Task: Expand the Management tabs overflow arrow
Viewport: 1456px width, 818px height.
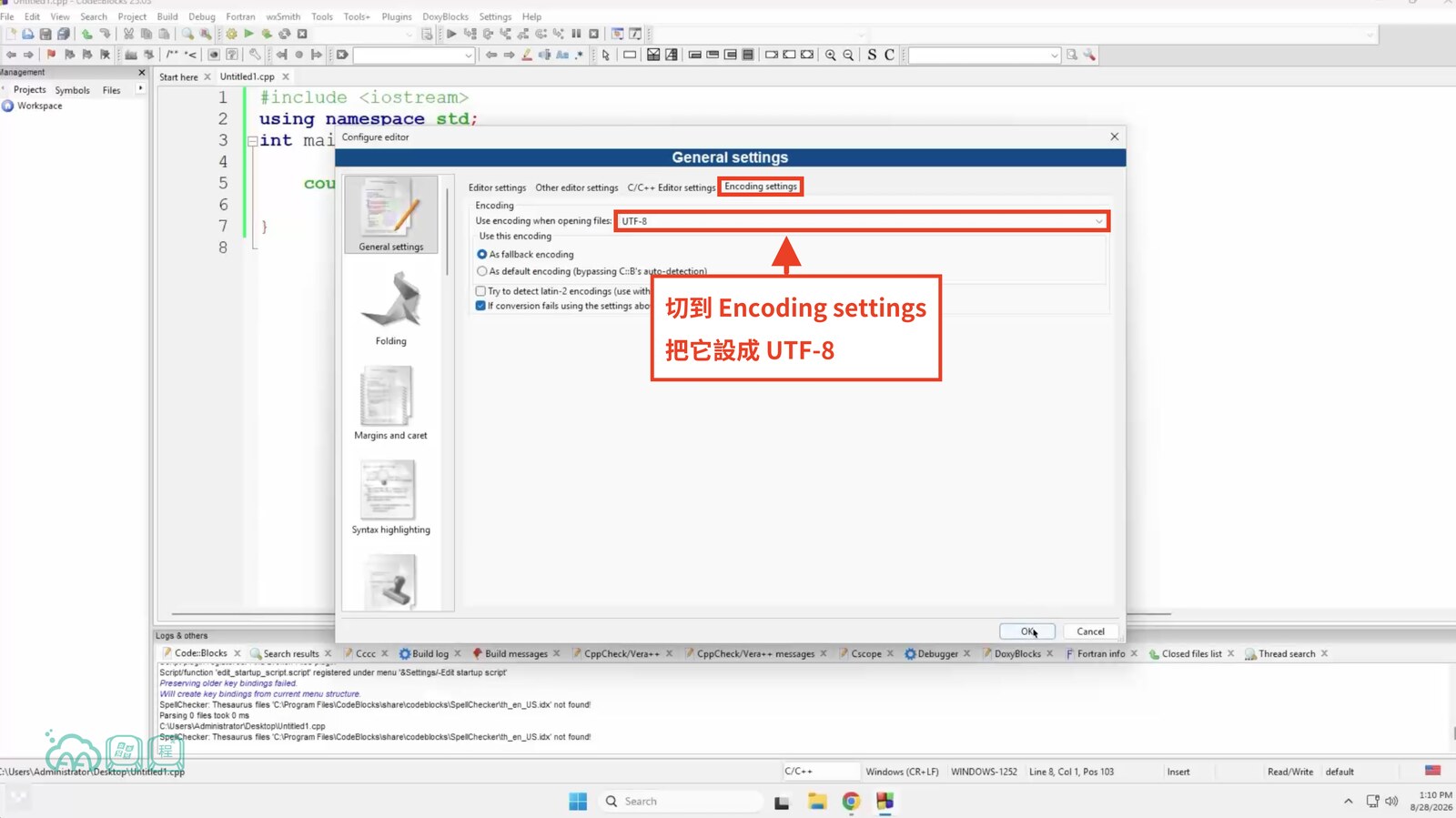Action: (x=140, y=89)
